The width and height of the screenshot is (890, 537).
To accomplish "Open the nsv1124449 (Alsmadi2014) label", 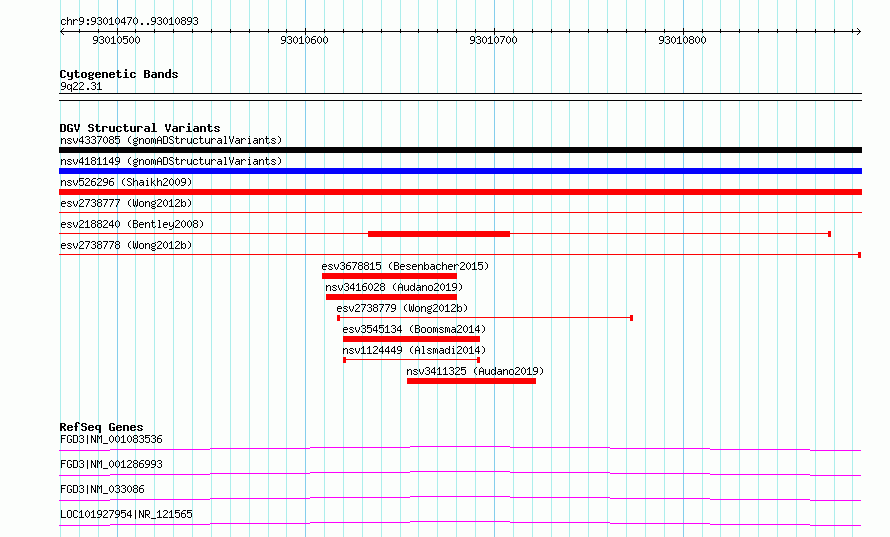I will [414, 350].
